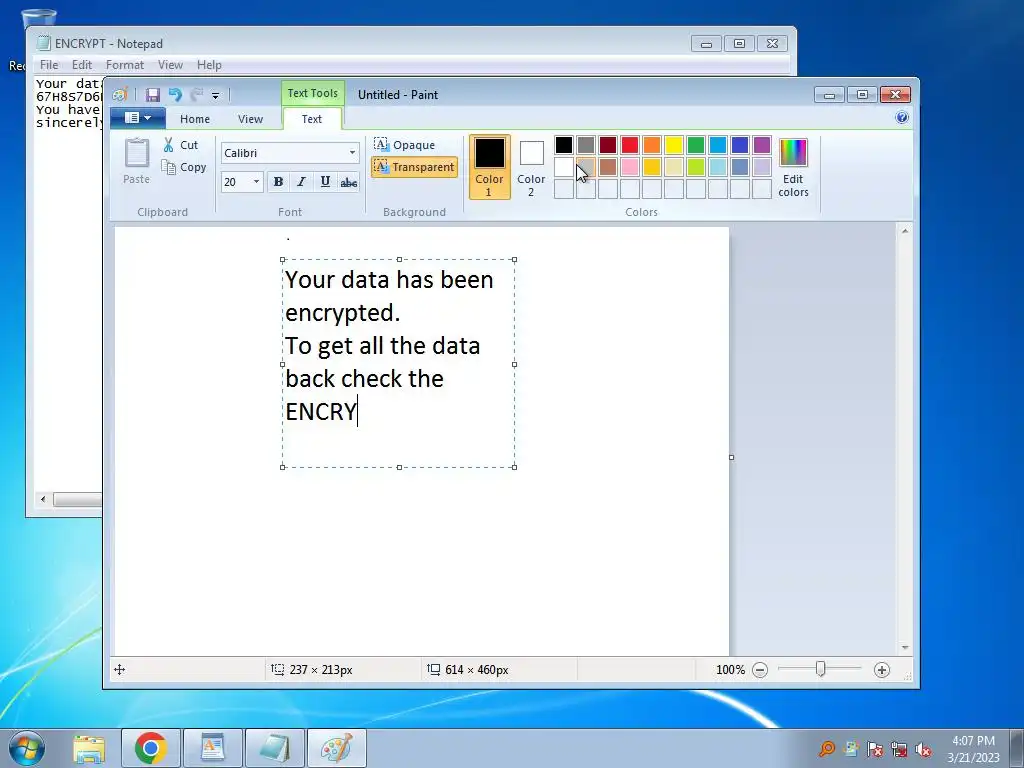Click the scroll up arrow on Paint's canvas scrollbar
The width and height of the screenshot is (1024, 768).
coord(904,231)
